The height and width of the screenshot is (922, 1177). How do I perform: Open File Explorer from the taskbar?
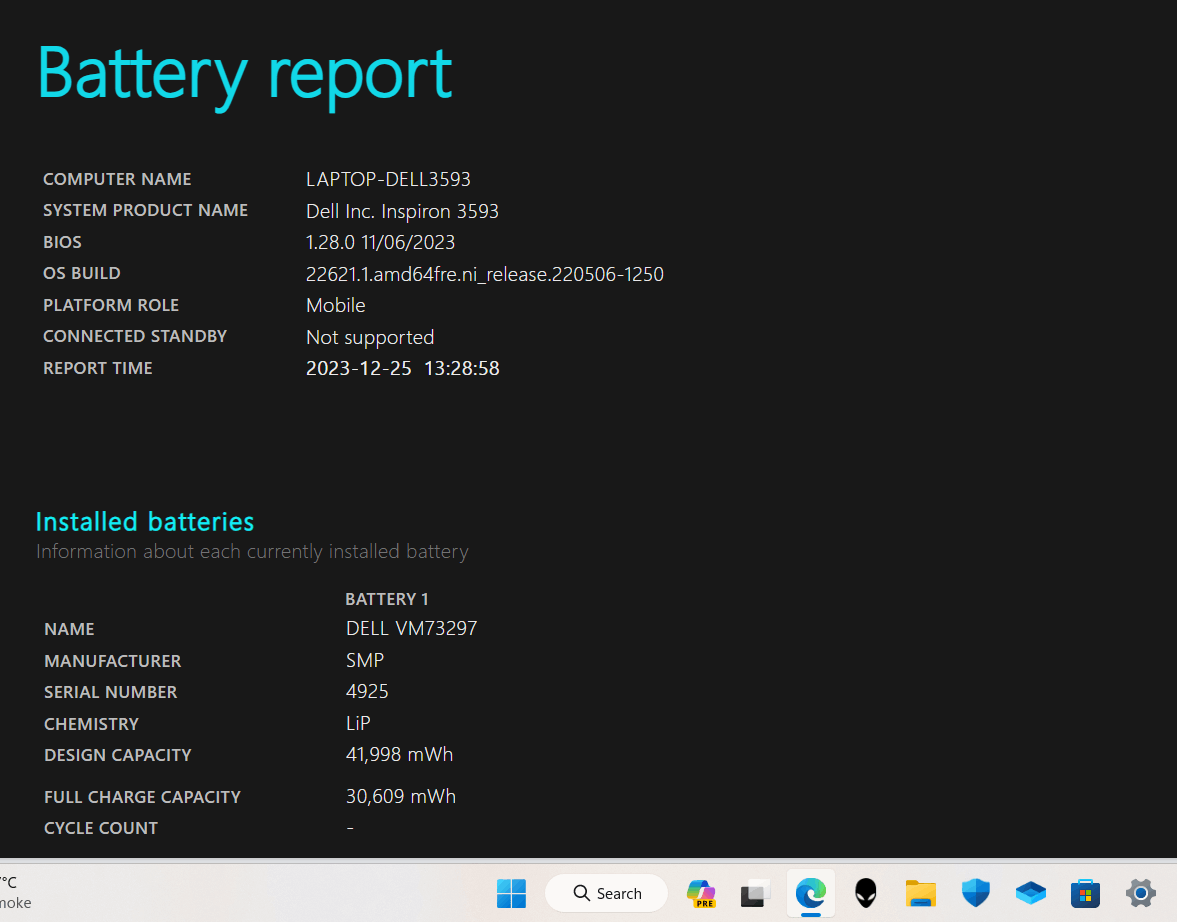pos(920,893)
